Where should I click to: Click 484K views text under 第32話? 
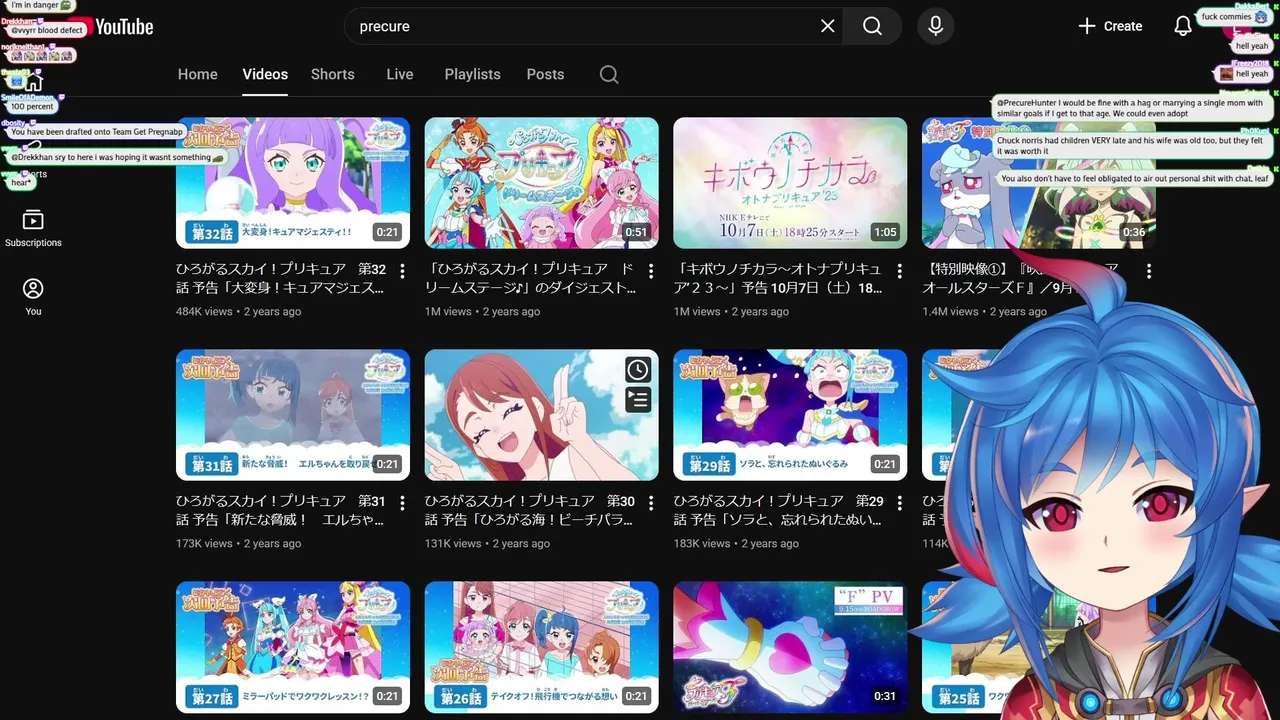tap(204, 312)
